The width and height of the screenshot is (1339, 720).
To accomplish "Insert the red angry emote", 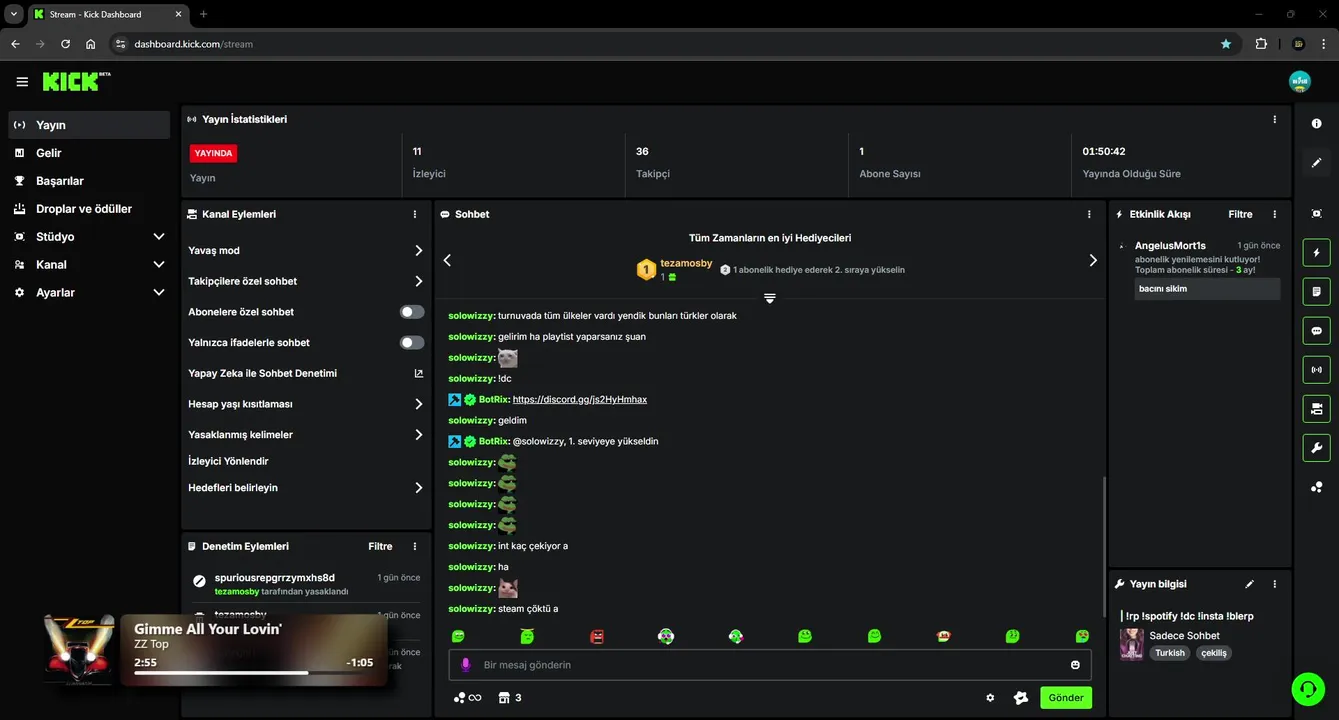I will coord(597,636).
